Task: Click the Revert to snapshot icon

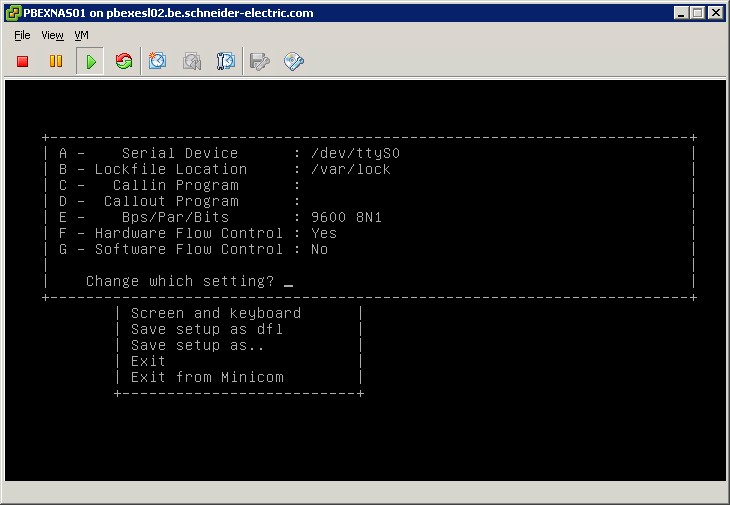Action: [192, 62]
